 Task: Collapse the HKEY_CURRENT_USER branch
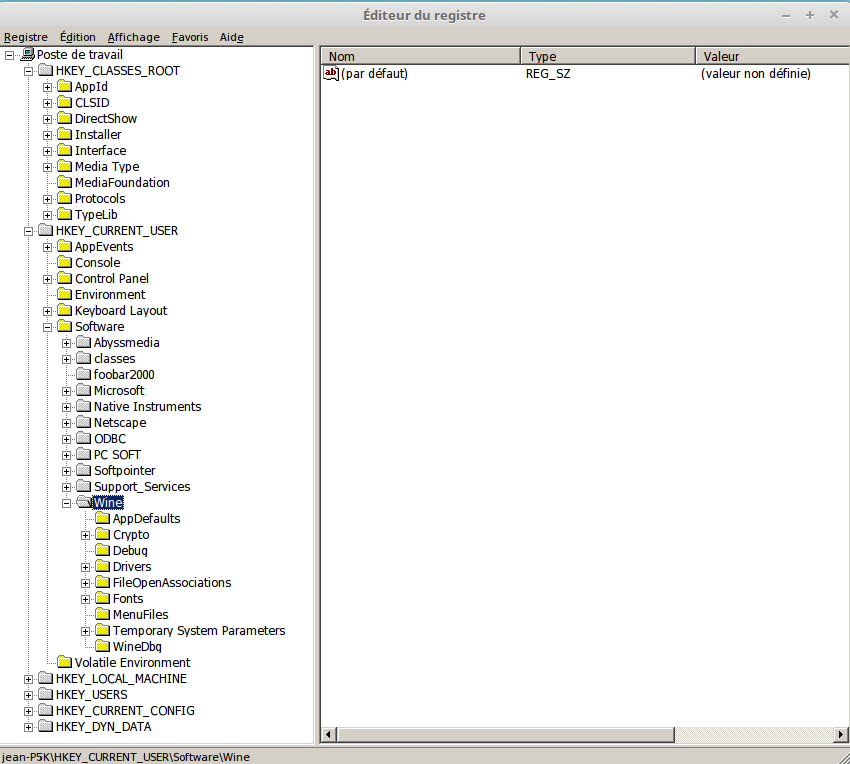tap(28, 232)
